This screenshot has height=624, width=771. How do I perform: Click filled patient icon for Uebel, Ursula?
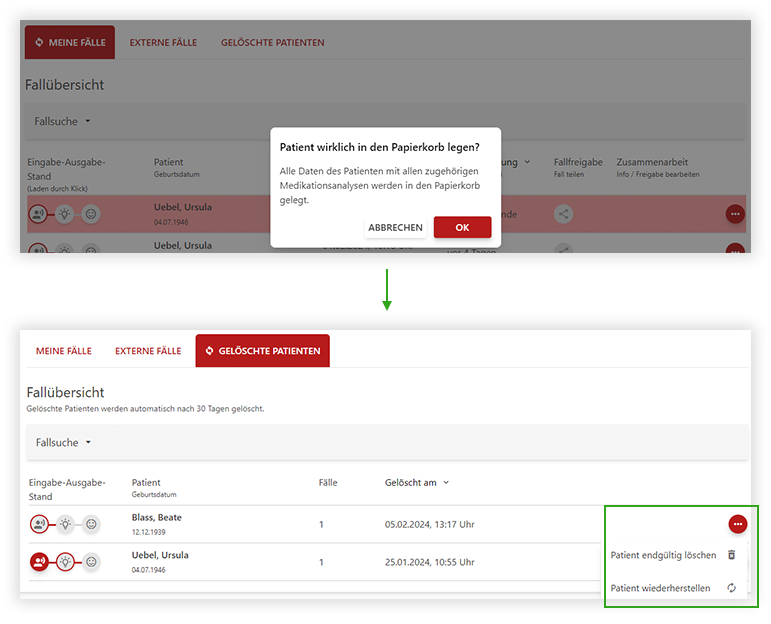pyautogui.click(x=39, y=562)
